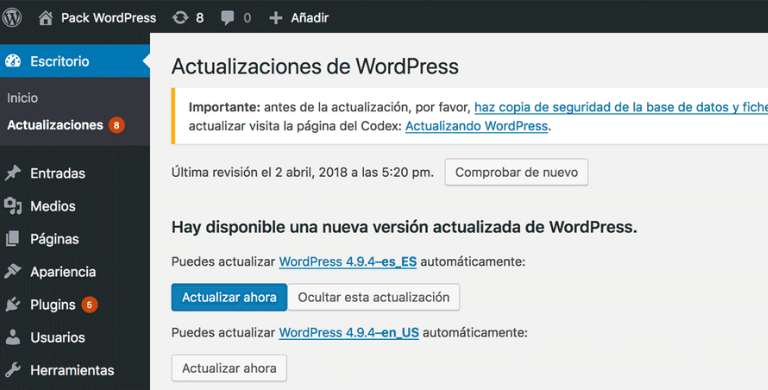Click the orange 8 badge by Actualizaciones
Screen dimensions: 768x390
pos(117,125)
